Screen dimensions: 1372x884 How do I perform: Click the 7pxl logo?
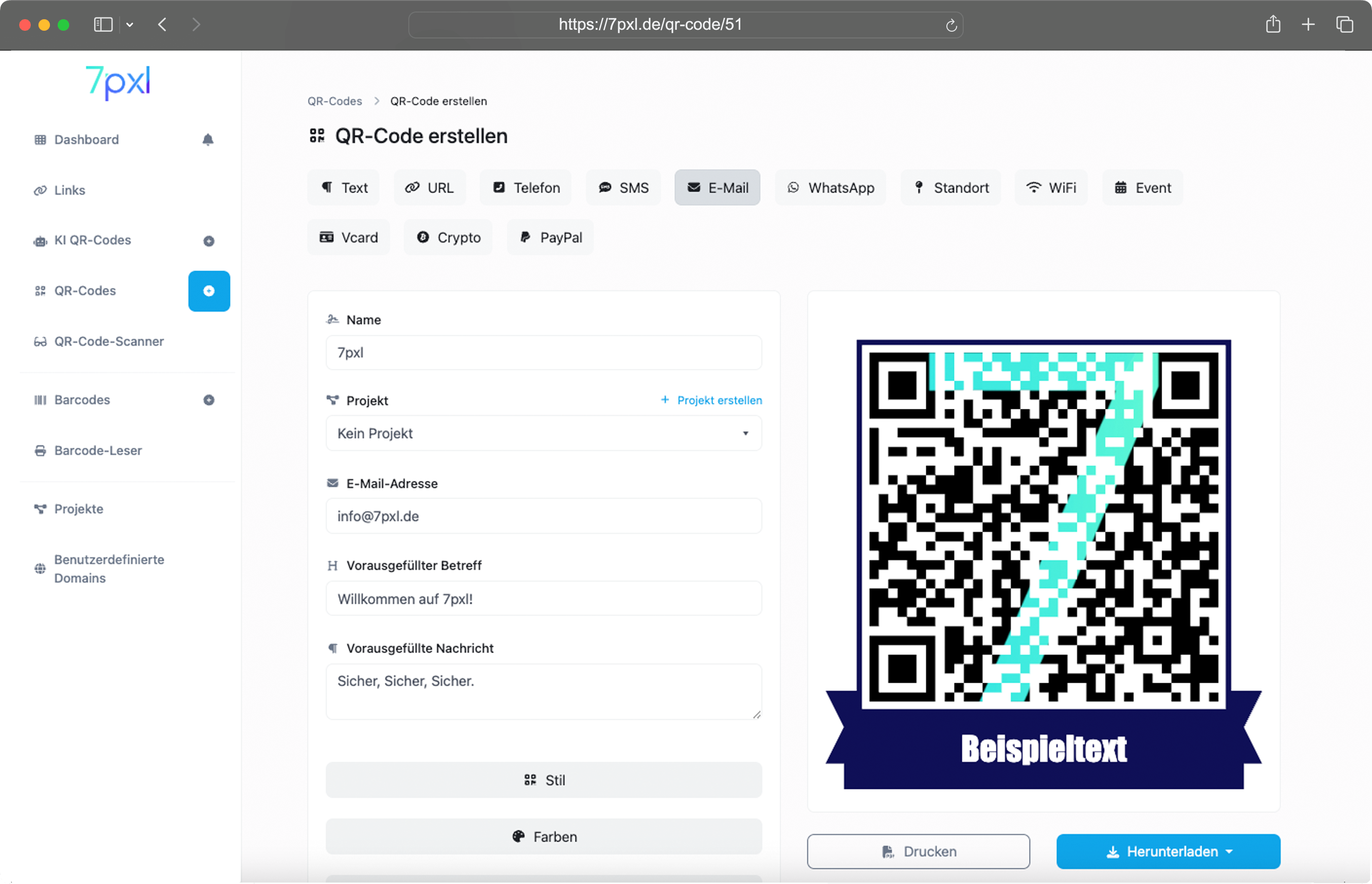[x=118, y=82]
